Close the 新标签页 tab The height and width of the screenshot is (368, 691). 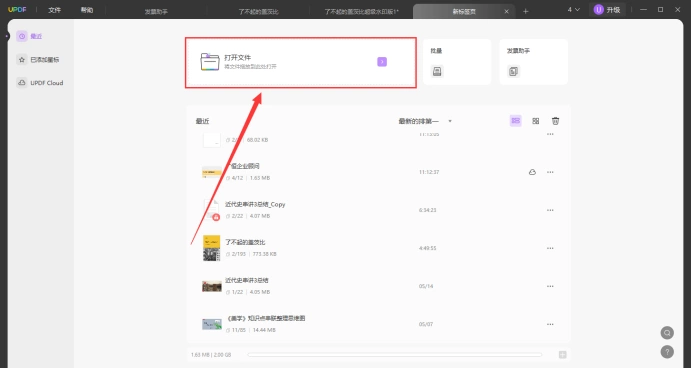pyautogui.click(x=506, y=11)
